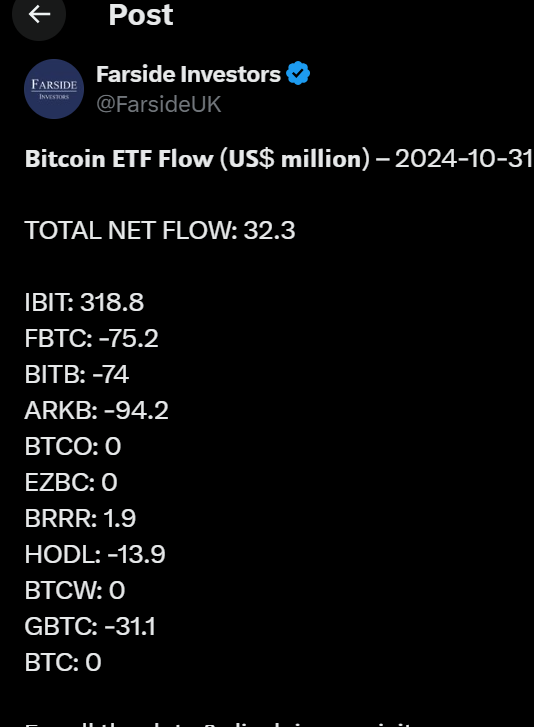Click the BITB: -74 line
The height and width of the screenshot is (727, 534).
76,374
